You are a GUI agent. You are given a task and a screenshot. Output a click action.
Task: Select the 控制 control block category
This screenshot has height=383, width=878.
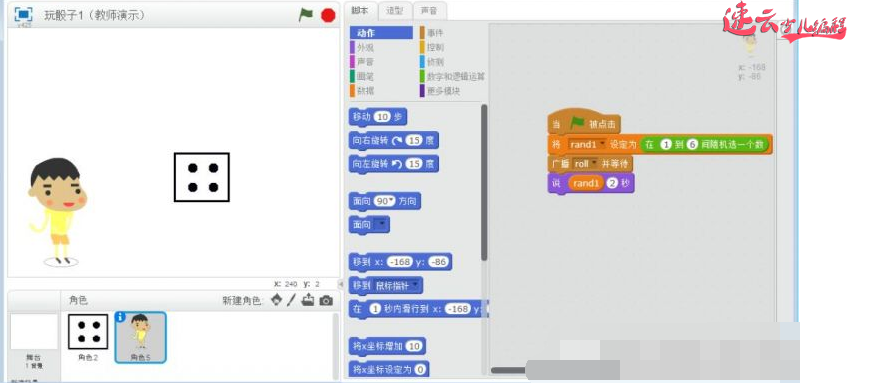click(435, 48)
